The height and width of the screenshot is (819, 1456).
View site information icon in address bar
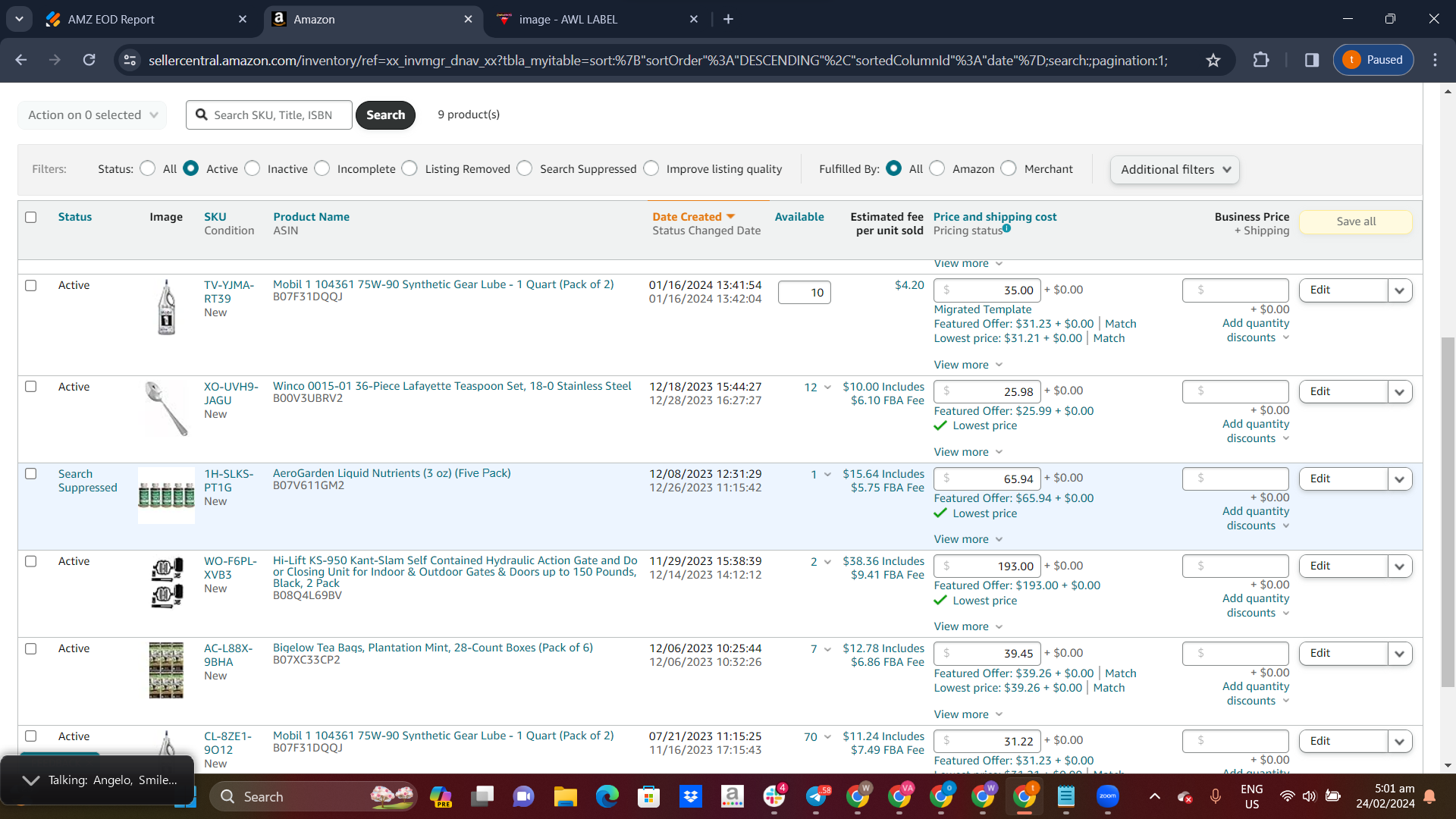coord(130,60)
